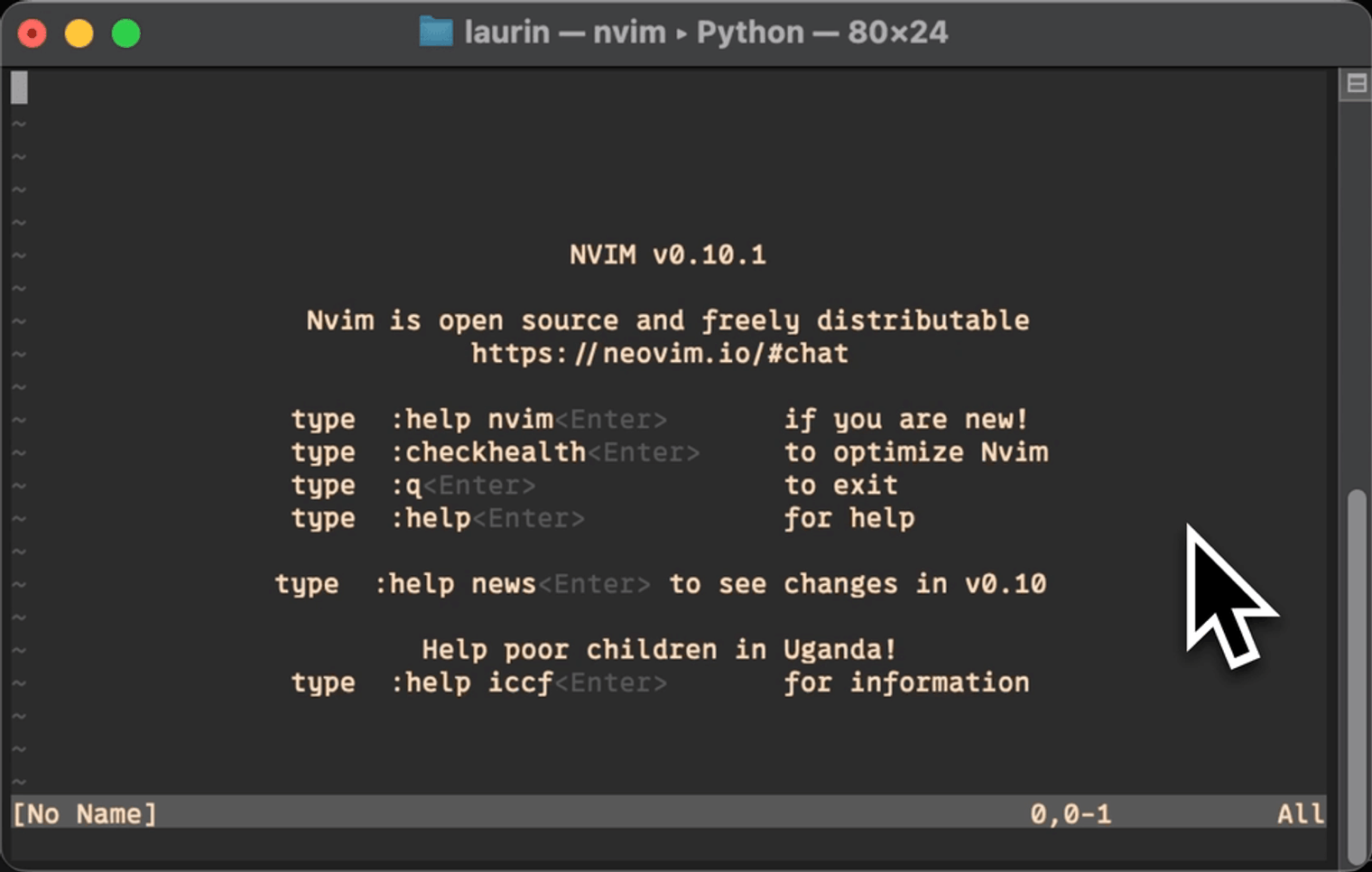Click the ':help nvim' command text
1372x872 pixels.
472,420
